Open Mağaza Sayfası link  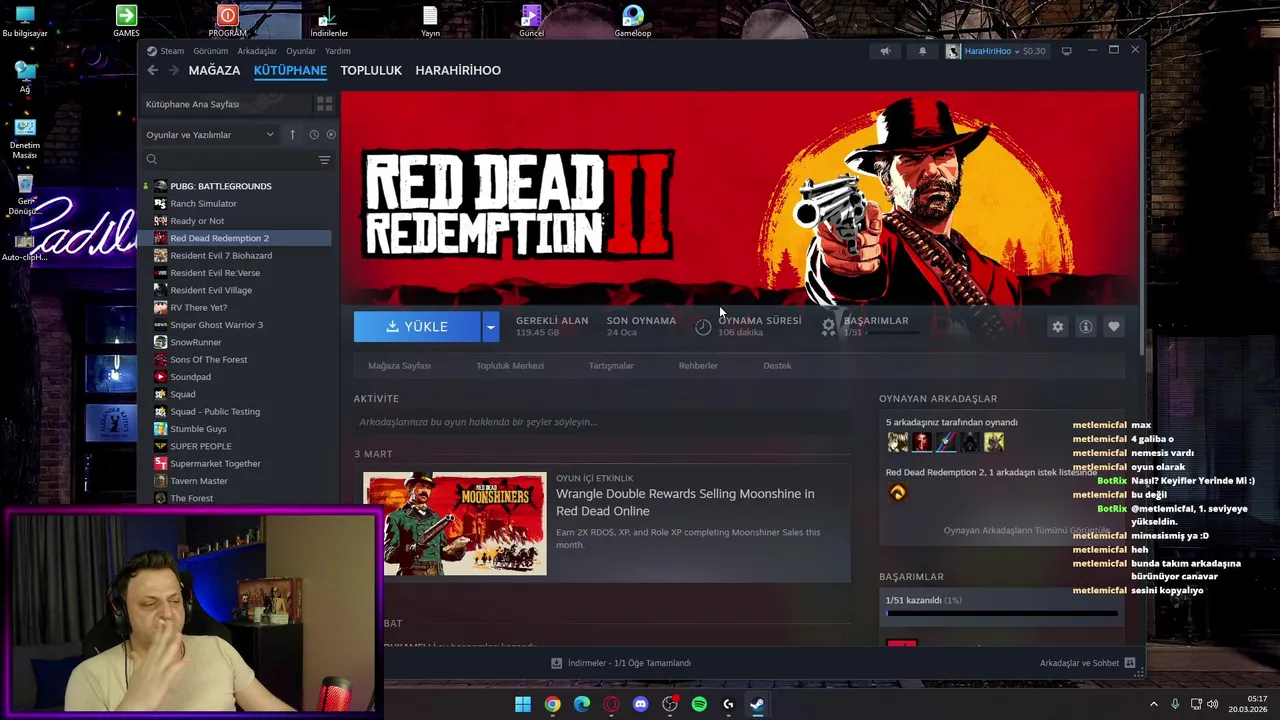399,366
